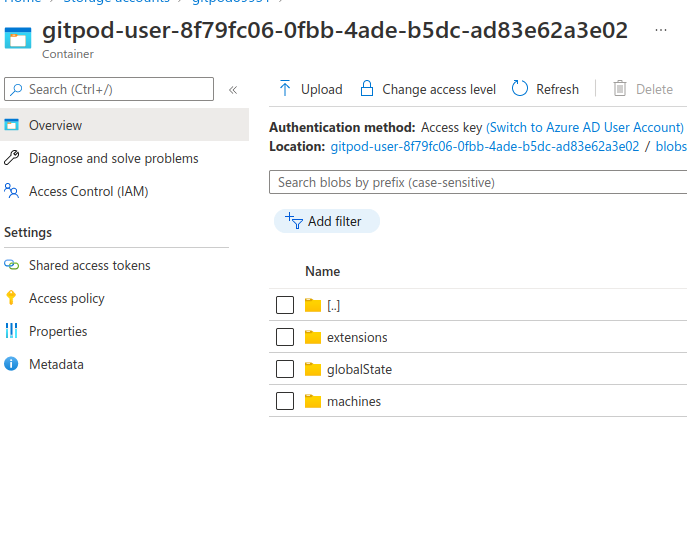Open the globalState folder name

click(359, 370)
